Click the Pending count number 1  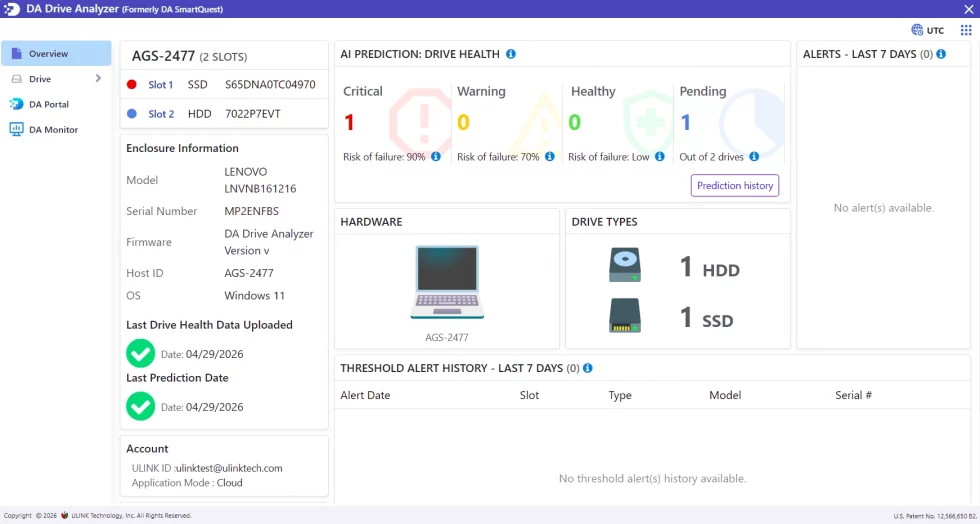686,123
